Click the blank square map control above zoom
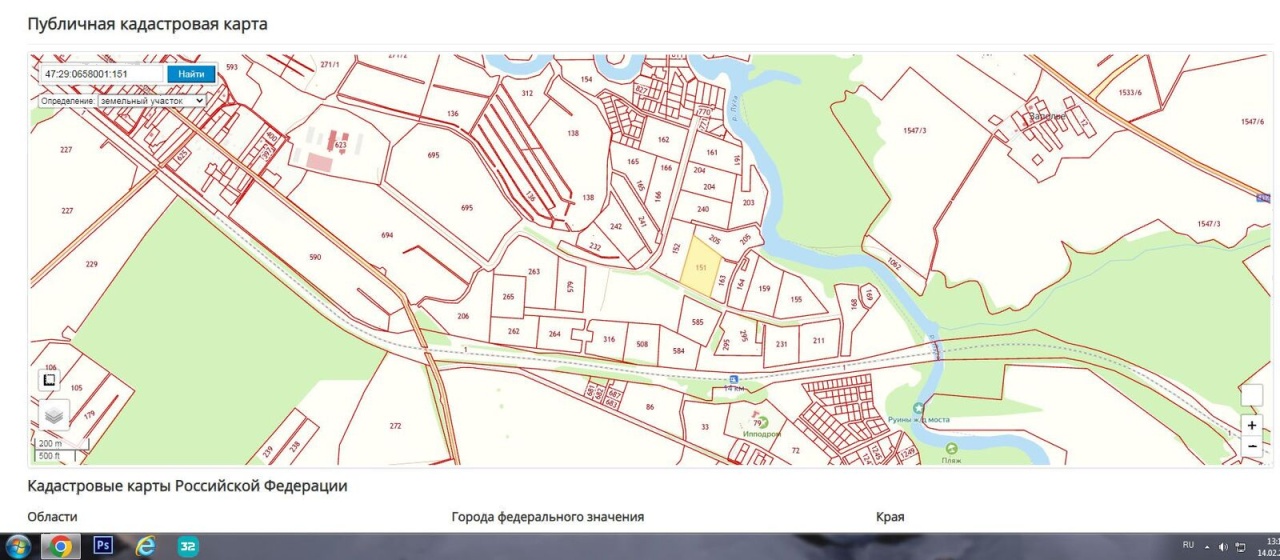 tap(1251, 395)
